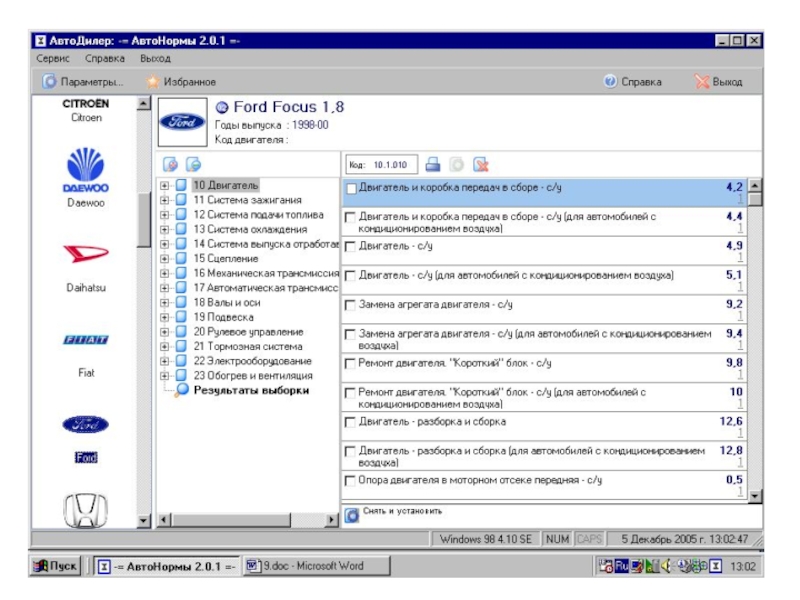Click brand list scrollbar up arrow
The height and width of the screenshot is (600, 800).
click(x=144, y=104)
